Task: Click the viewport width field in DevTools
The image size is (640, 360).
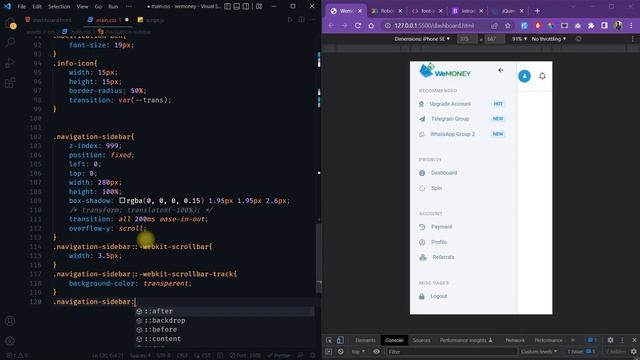Action: point(467,39)
